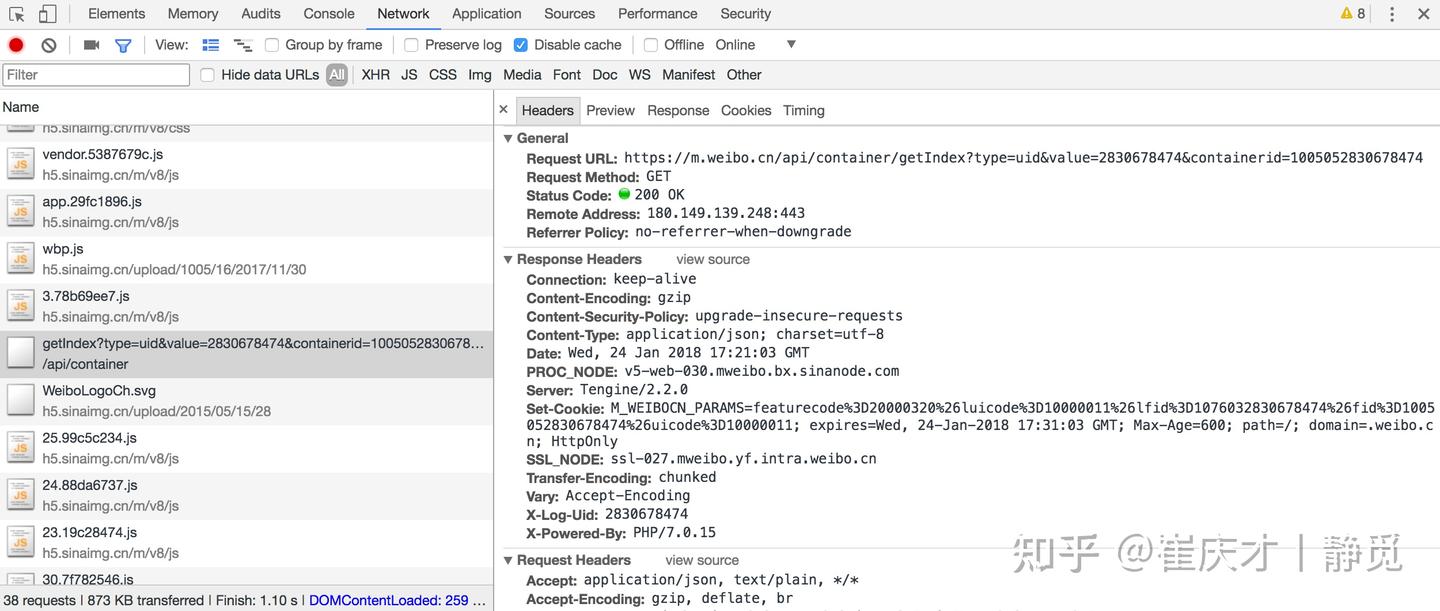Viewport: 1440px width, 611px height.
Task: Toggle the network filter funnel icon
Action: [x=123, y=45]
